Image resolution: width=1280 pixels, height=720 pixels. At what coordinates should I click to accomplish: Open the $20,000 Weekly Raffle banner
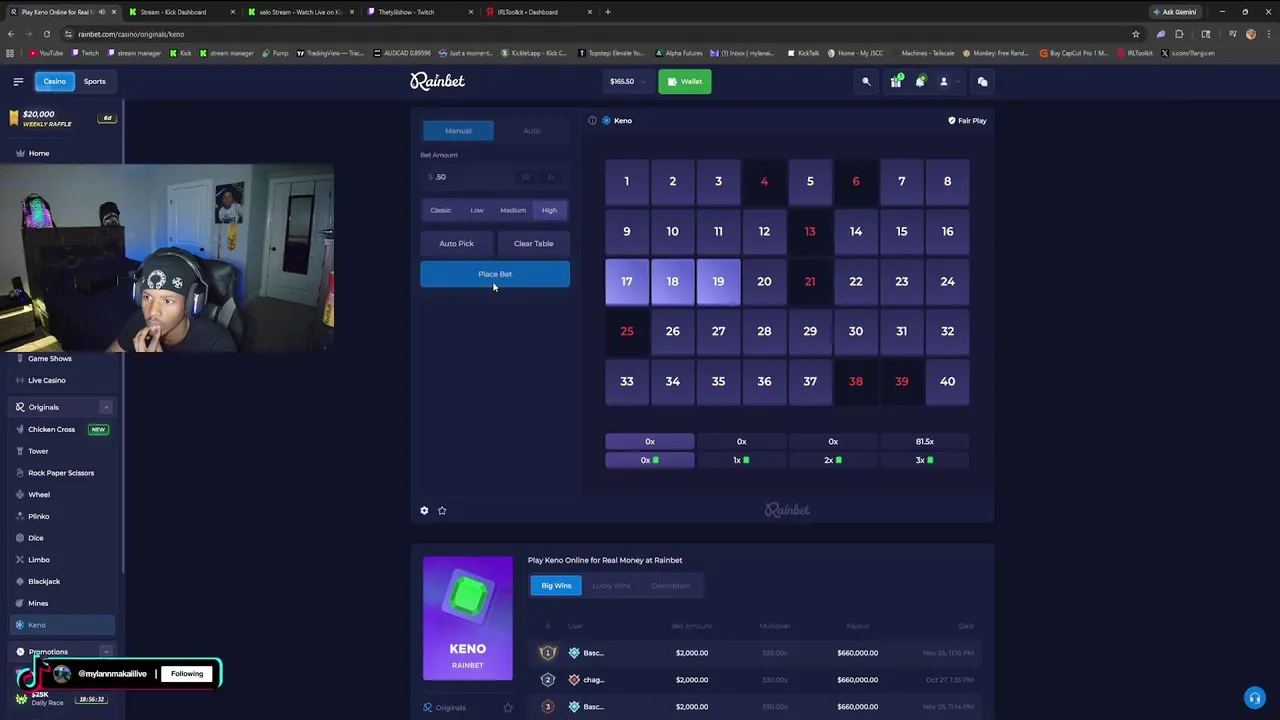click(62, 118)
